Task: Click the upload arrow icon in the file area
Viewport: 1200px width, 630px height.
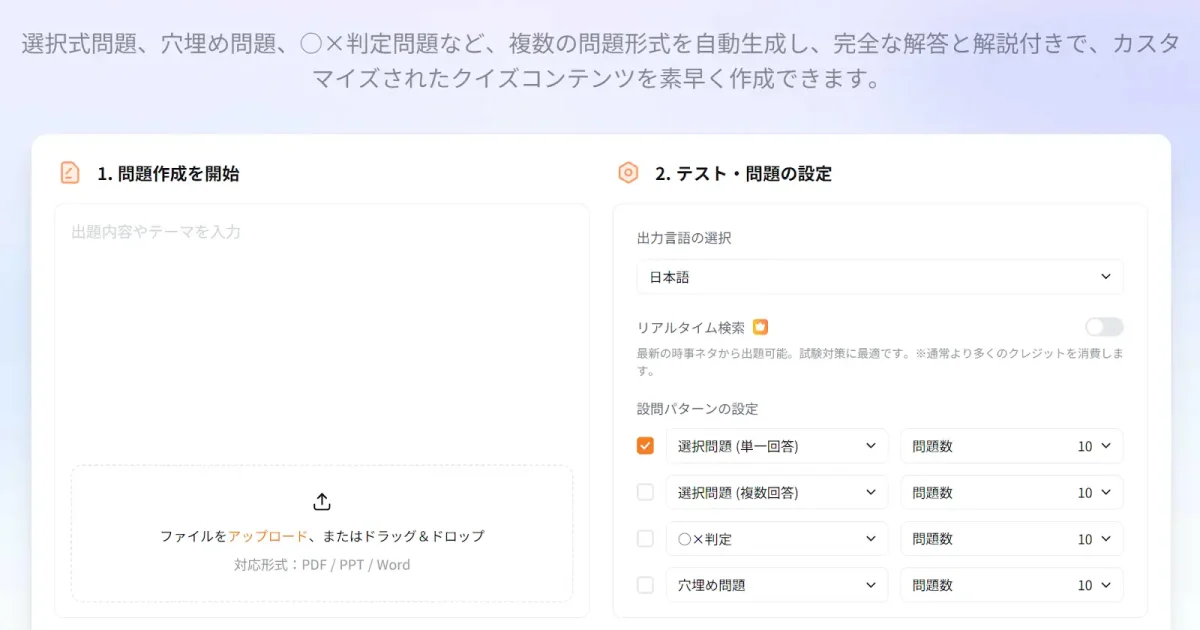Action: click(x=322, y=500)
